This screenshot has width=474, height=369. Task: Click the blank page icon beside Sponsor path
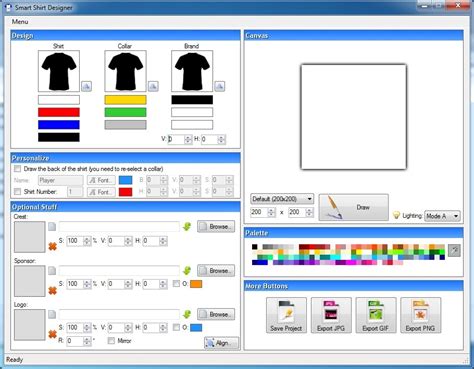click(x=52, y=270)
